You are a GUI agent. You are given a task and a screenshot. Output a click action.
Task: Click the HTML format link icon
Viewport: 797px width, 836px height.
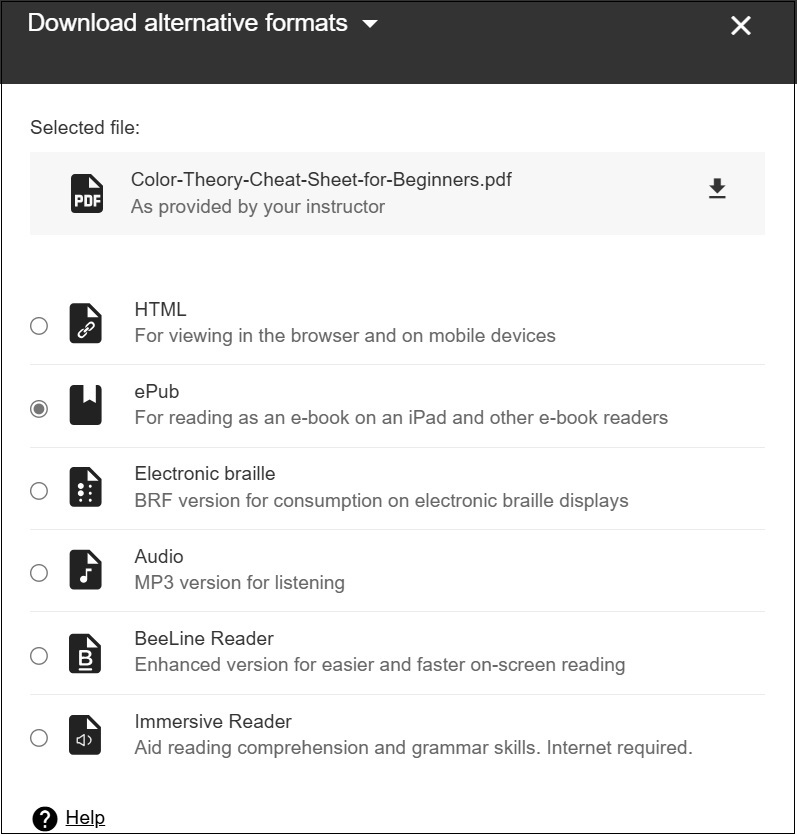click(85, 323)
